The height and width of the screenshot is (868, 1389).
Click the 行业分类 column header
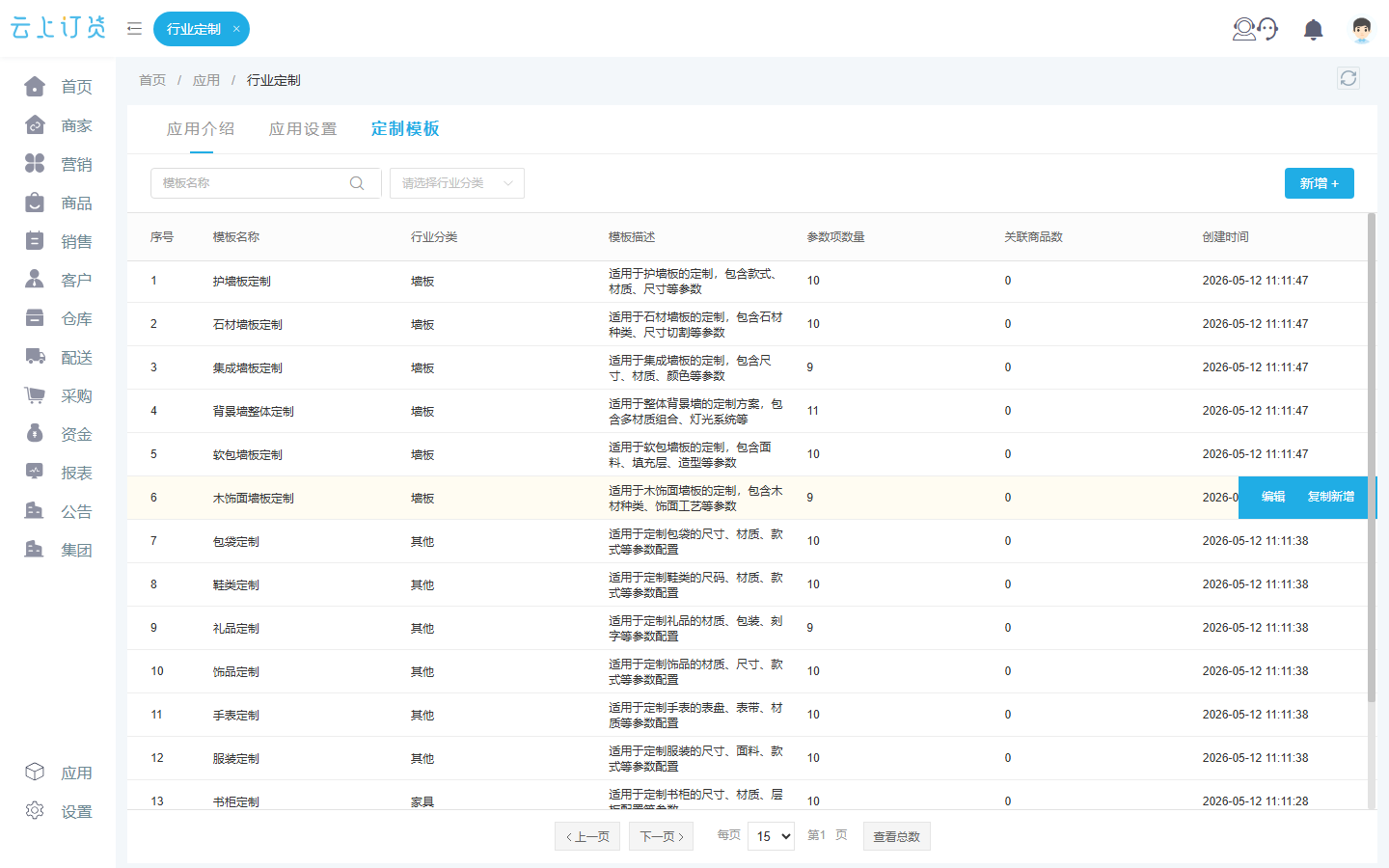coord(434,237)
